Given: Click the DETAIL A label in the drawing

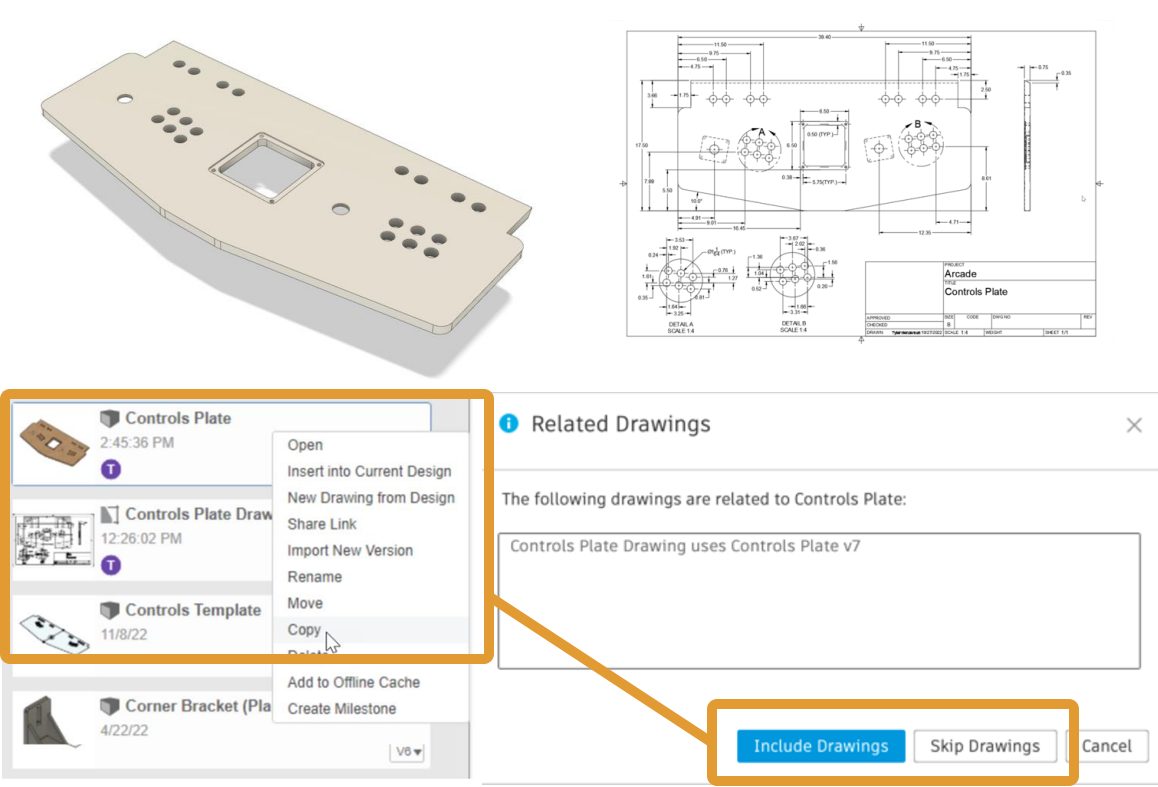Looking at the screenshot, I should click(x=681, y=324).
